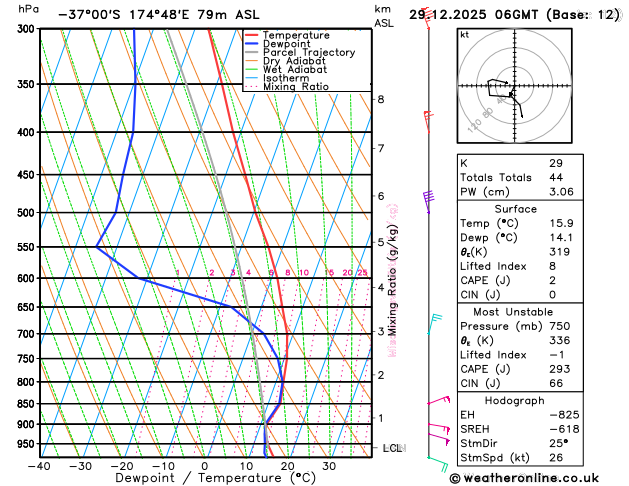Select the Surface CIN value 0
The image size is (629, 486).
(x=553, y=295)
